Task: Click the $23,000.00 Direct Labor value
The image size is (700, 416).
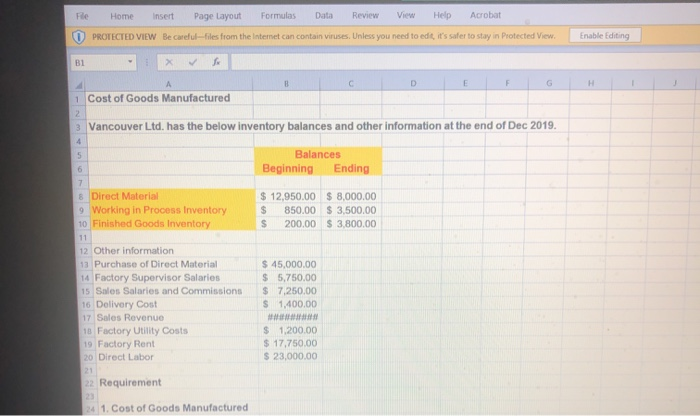Action: coord(291,356)
